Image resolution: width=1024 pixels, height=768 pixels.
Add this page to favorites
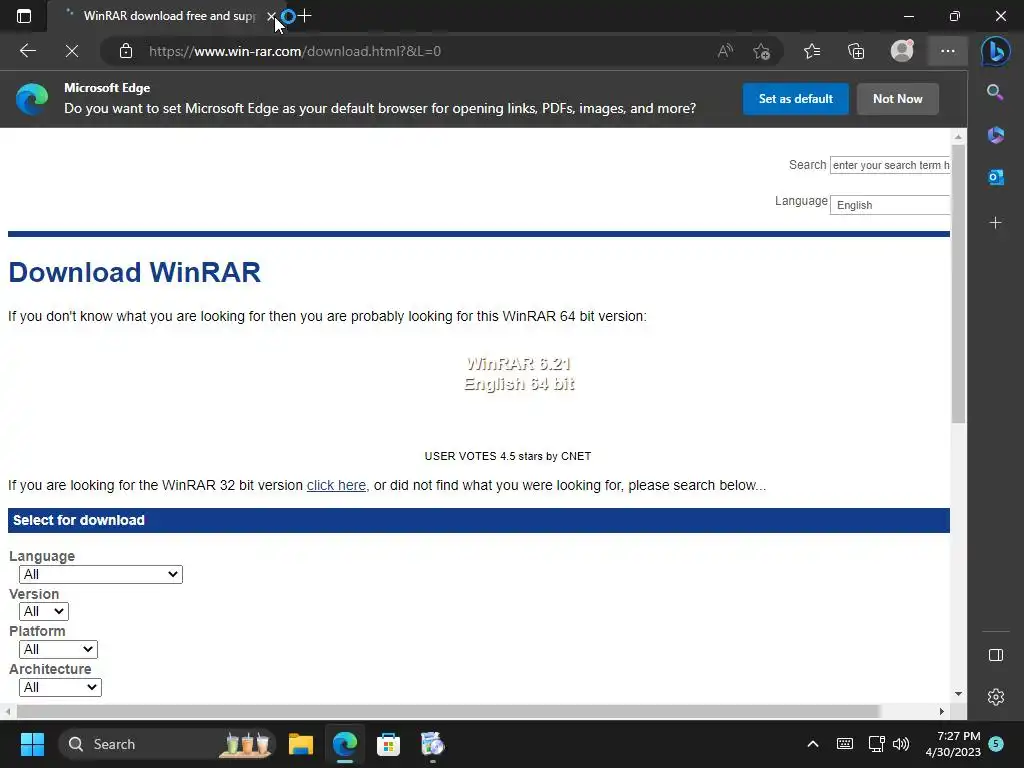pyautogui.click(x=761, y=51)
